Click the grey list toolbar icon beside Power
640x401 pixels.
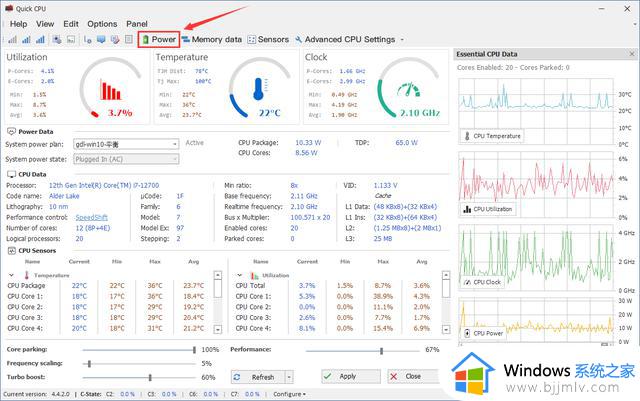(129, 40)
